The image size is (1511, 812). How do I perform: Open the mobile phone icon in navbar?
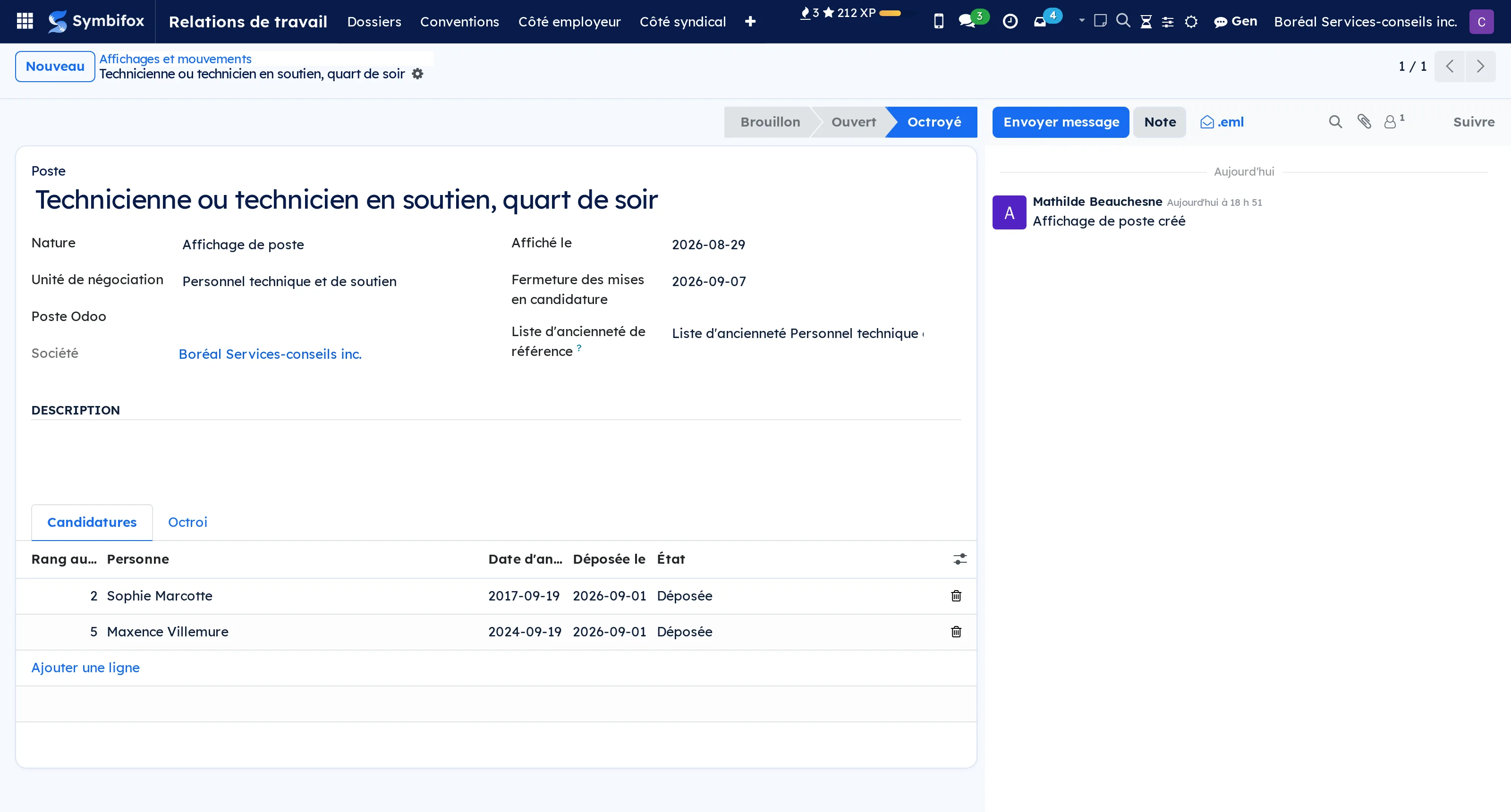tap(939, 21)
